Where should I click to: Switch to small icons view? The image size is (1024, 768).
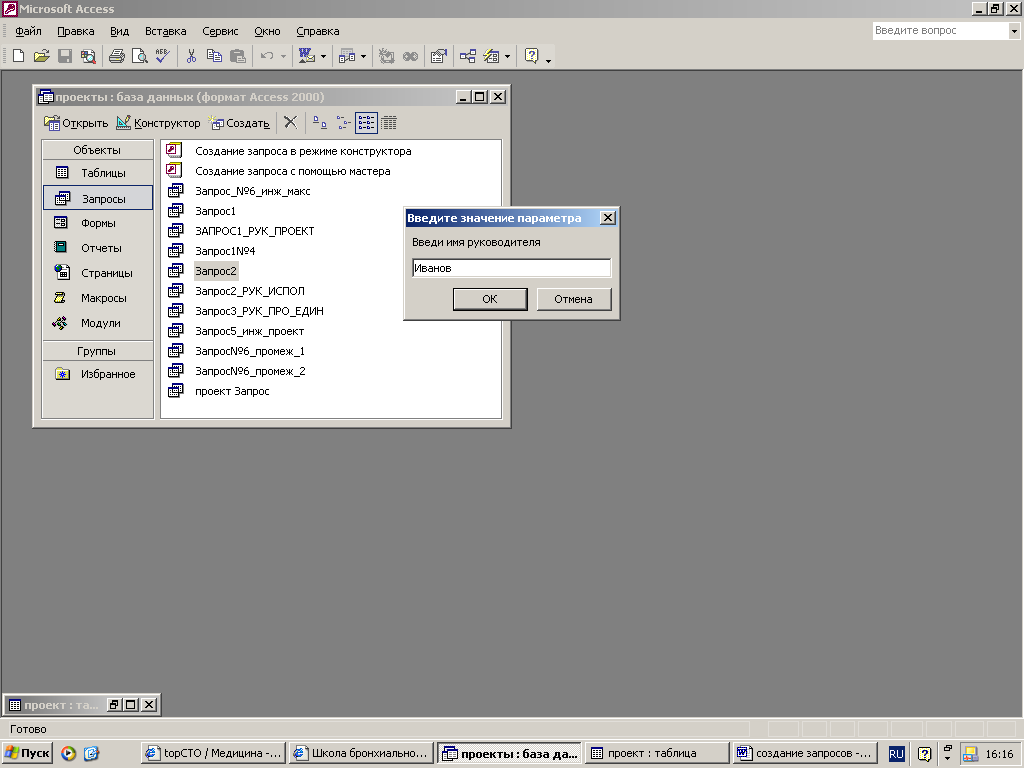[x=344, y=123]
